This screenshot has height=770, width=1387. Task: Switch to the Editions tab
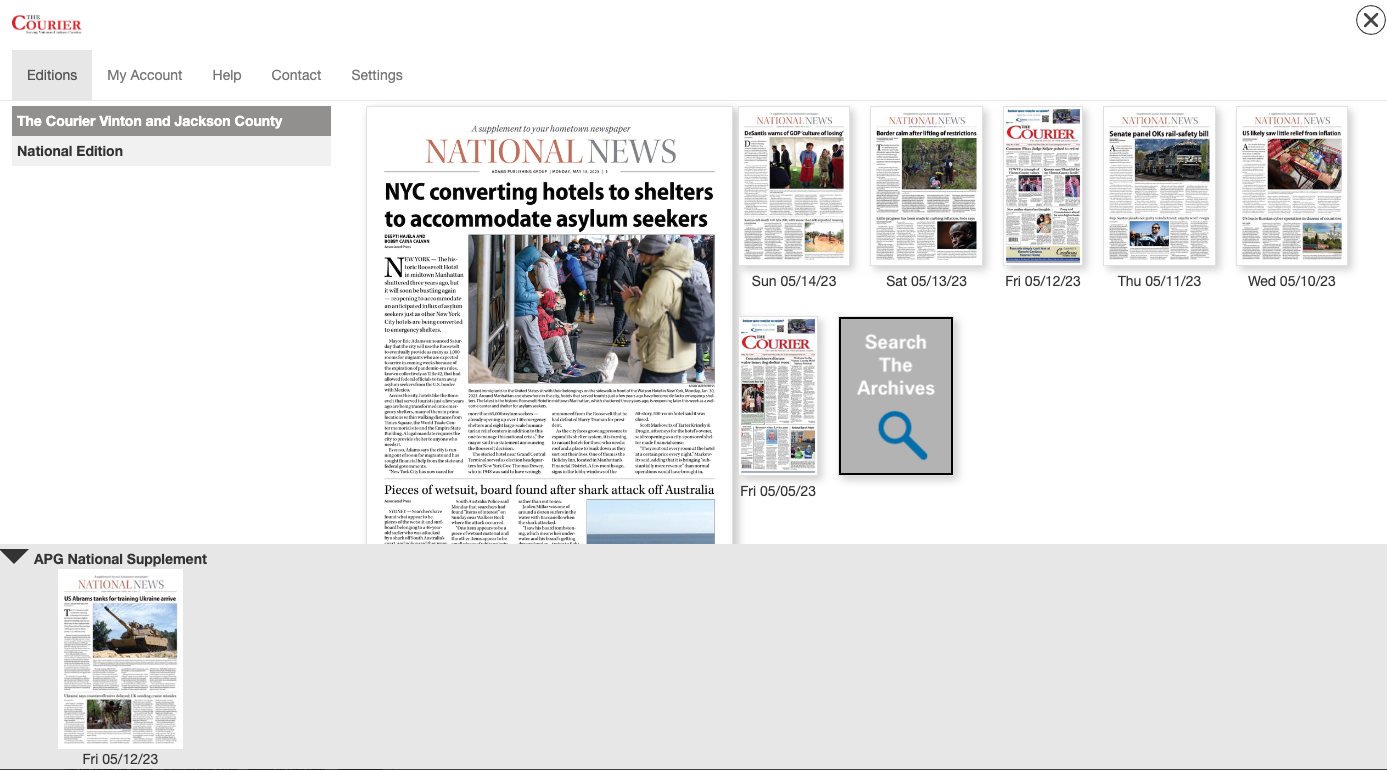pyautogui.click(x=52, y=75)
